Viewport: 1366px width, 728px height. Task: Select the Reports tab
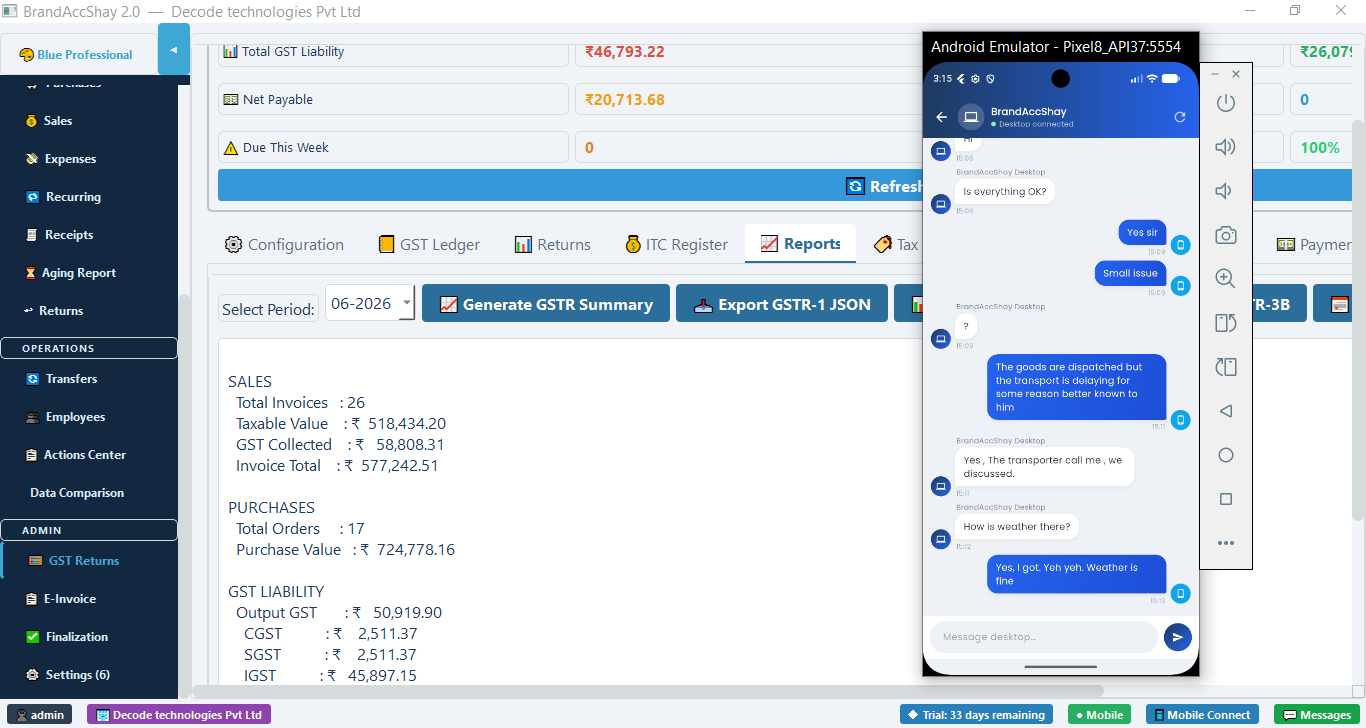coord(800,244)
